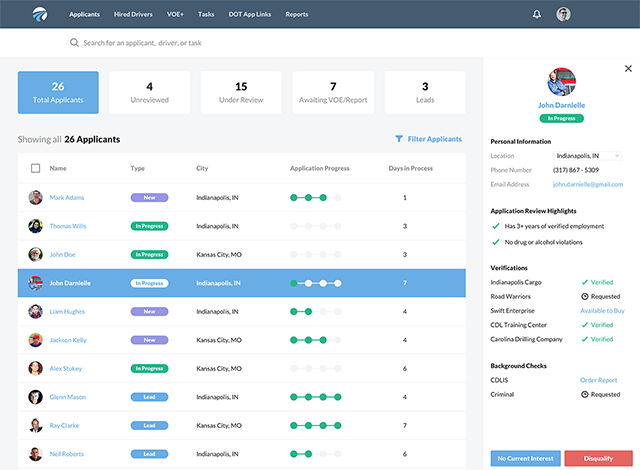640x470 pixels.
Task: Click checkmark beside verified employment highlight
Action: point(496,226)
